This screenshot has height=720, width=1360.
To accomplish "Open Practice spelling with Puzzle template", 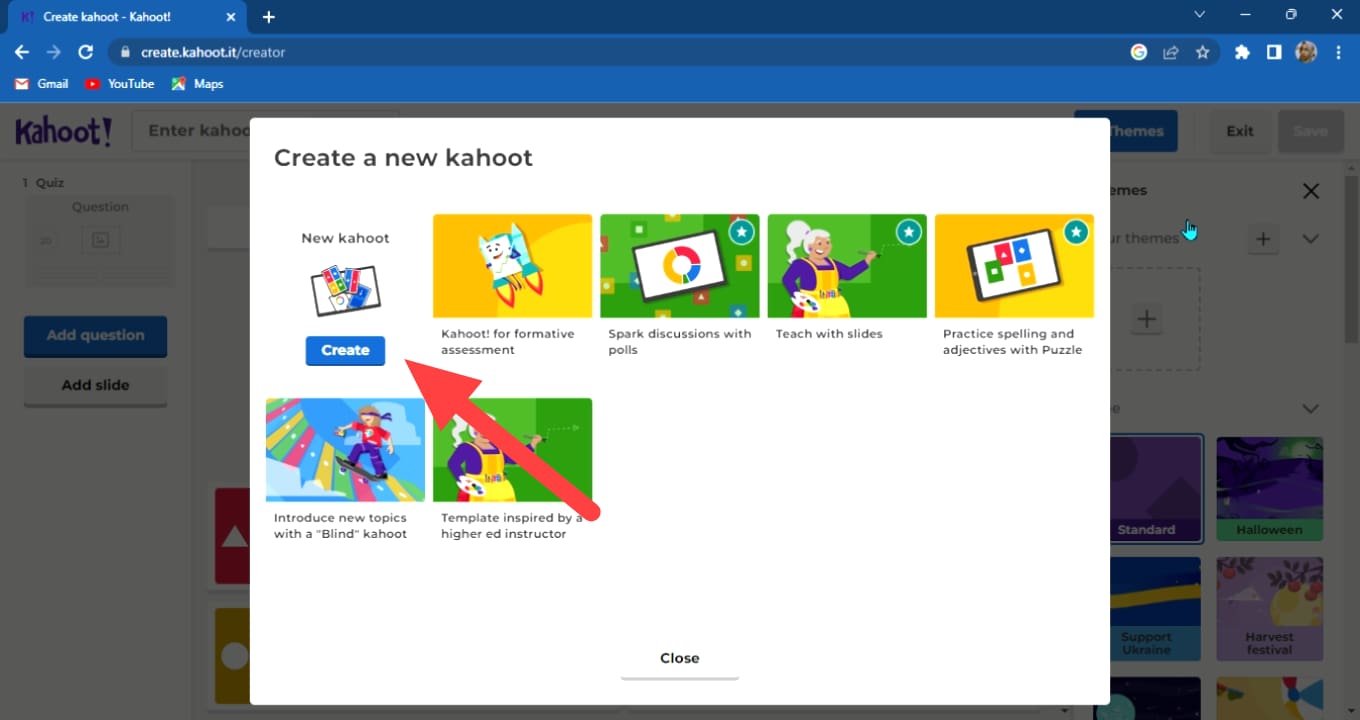I will [1014, 266].
